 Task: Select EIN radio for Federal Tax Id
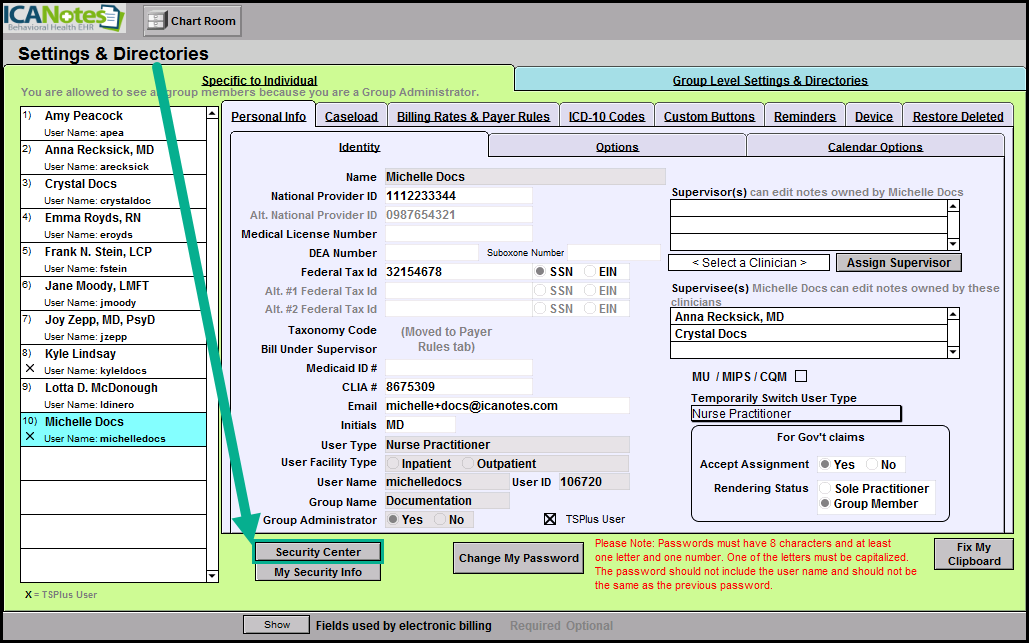tap(590, 272)
